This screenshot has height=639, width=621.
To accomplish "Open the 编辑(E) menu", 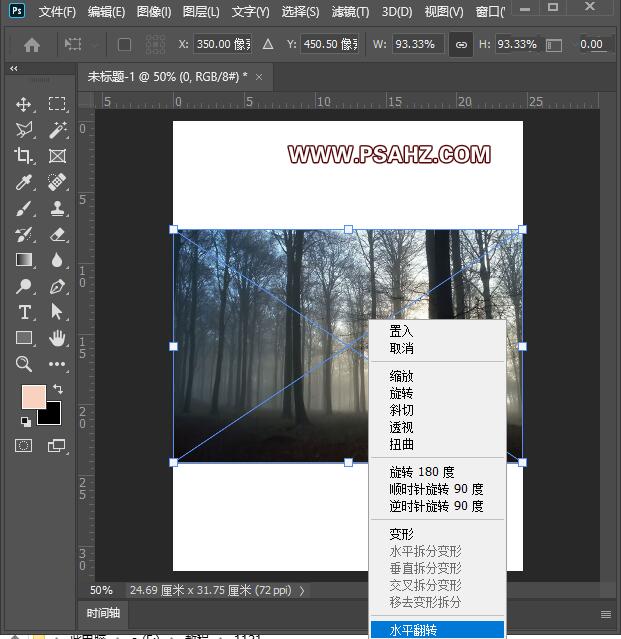I will tap(106, 11).
